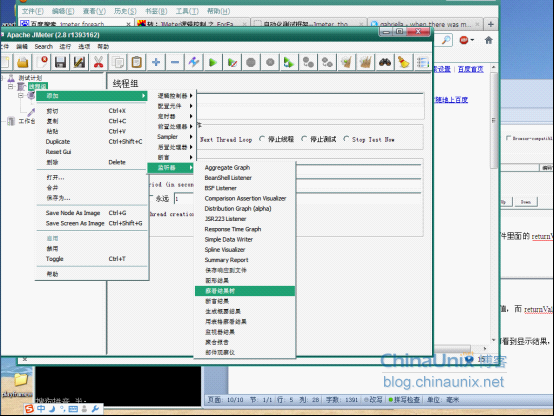Click the Start no pauses icon
Image resolution: width=554 pixels, height=416 pixels.
pyautogui.click(x=232, y=63)
